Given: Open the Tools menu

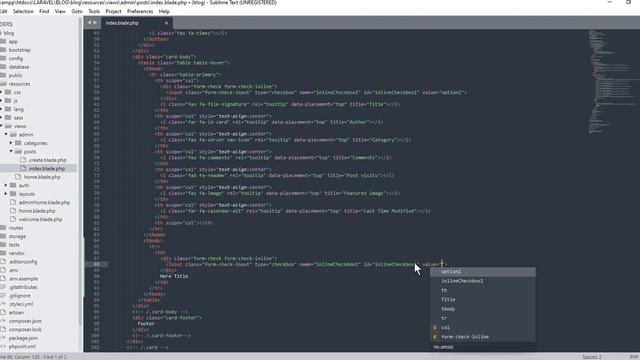Looking at the screenshot, I should [x=94, y=11].
